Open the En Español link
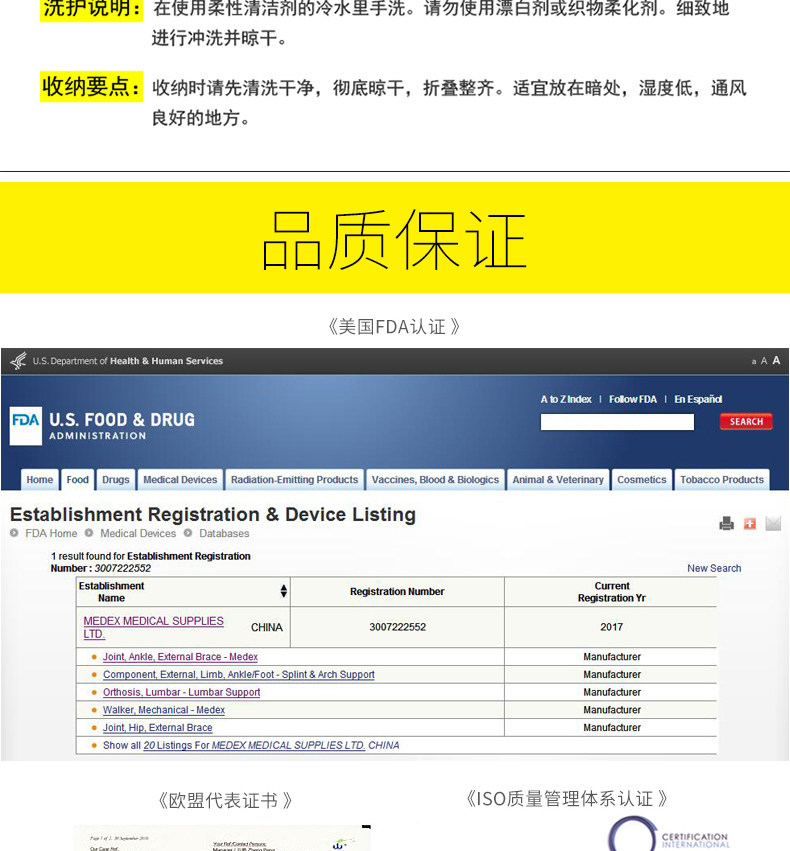 coord(698,399)
